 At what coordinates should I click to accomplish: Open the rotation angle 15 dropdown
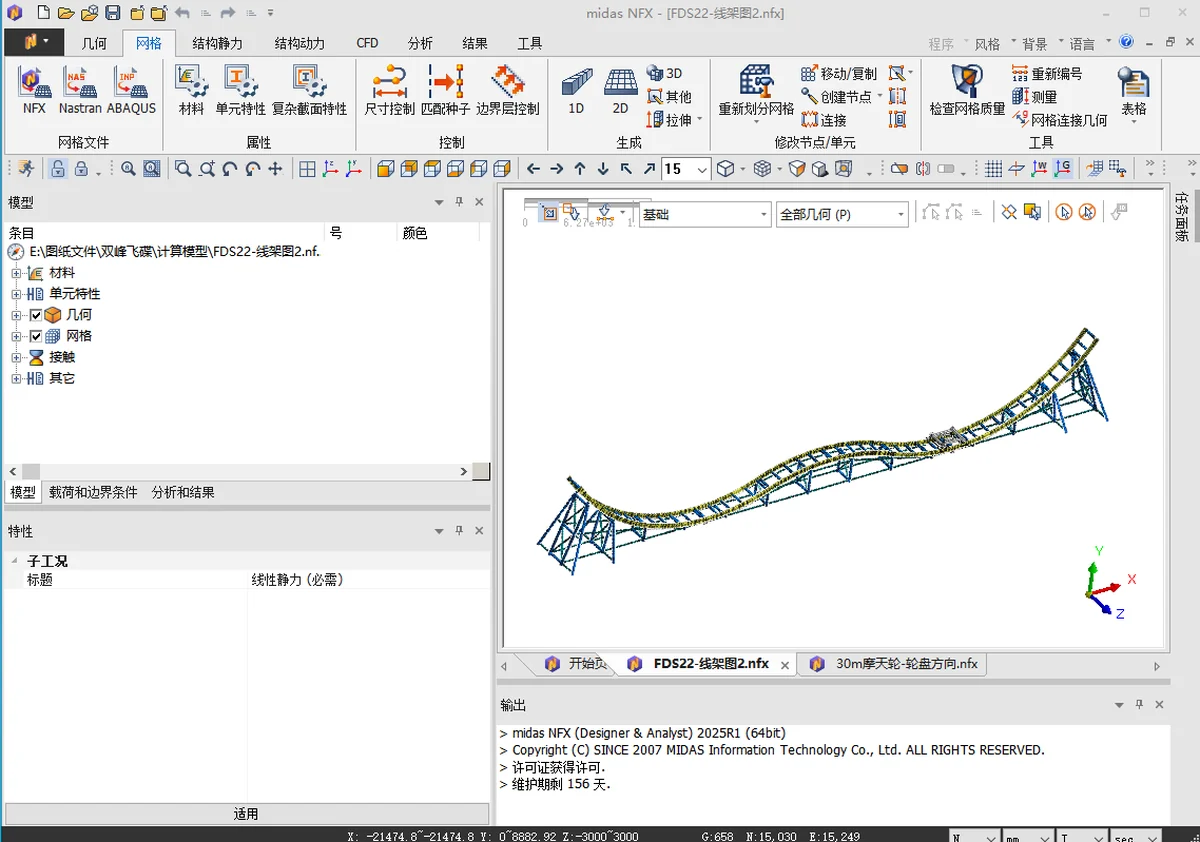click(702, 169)
